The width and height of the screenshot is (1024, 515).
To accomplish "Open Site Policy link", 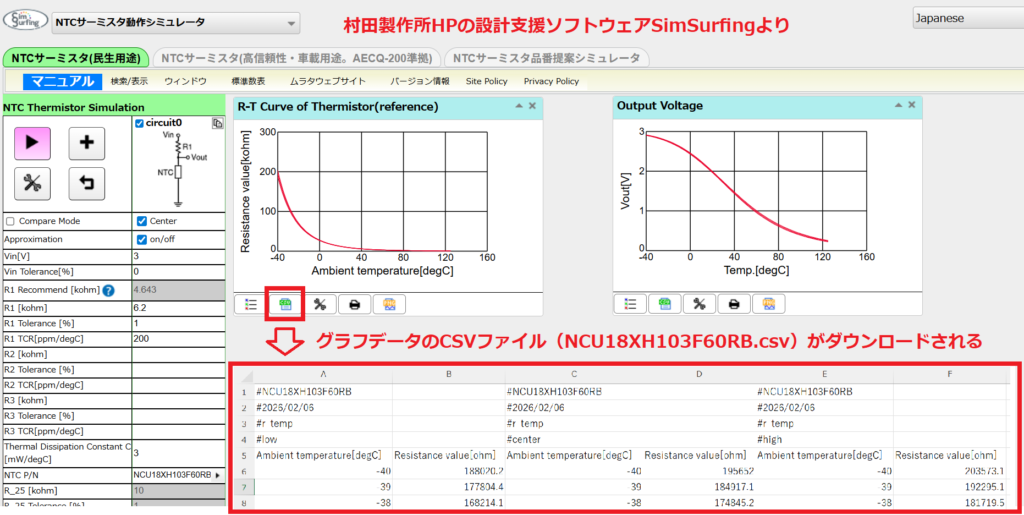I will coord(487,82).
